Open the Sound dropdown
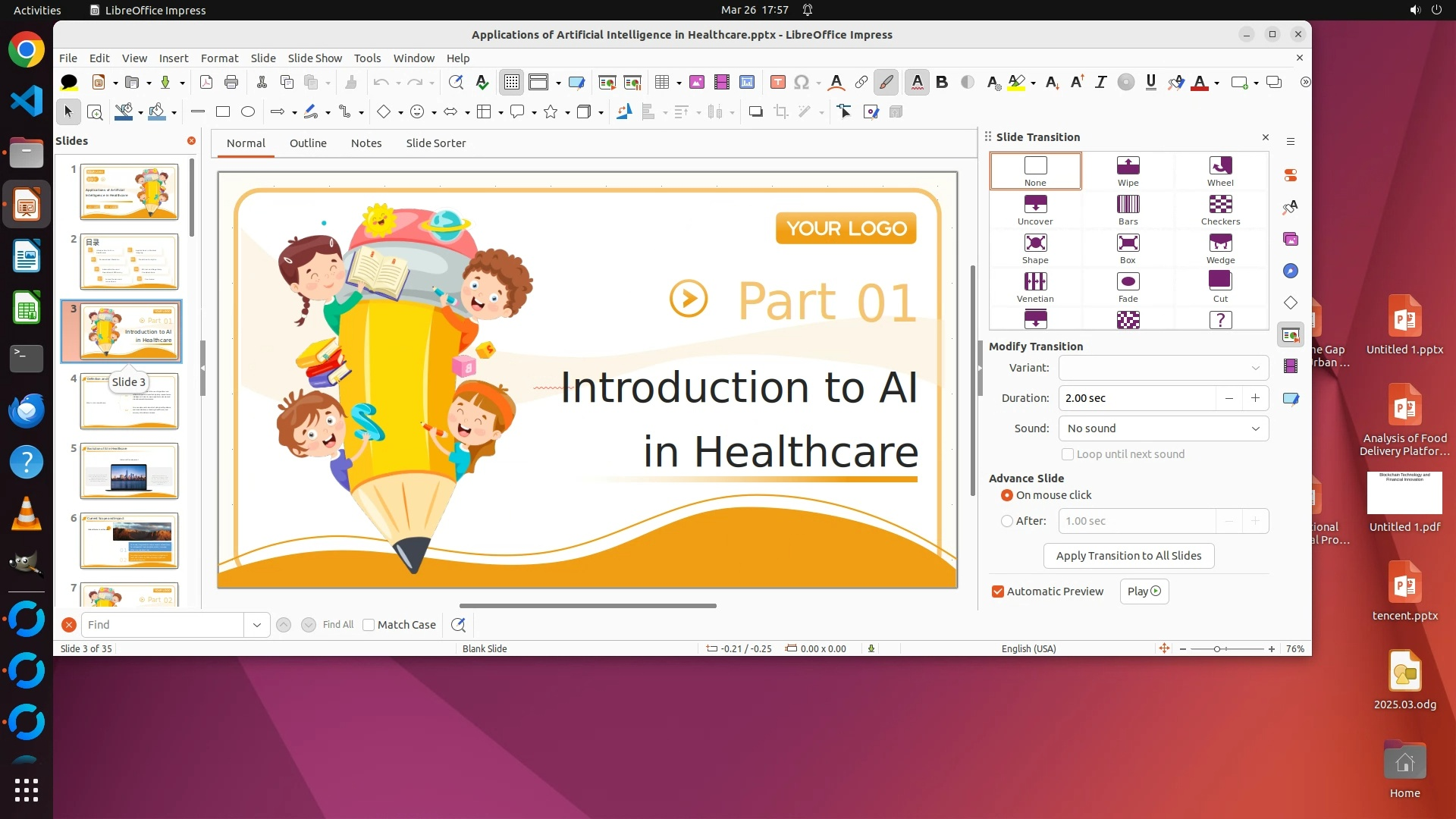Image resolution: width=1456 pixels, height=819 pixels. (1163, 428)
